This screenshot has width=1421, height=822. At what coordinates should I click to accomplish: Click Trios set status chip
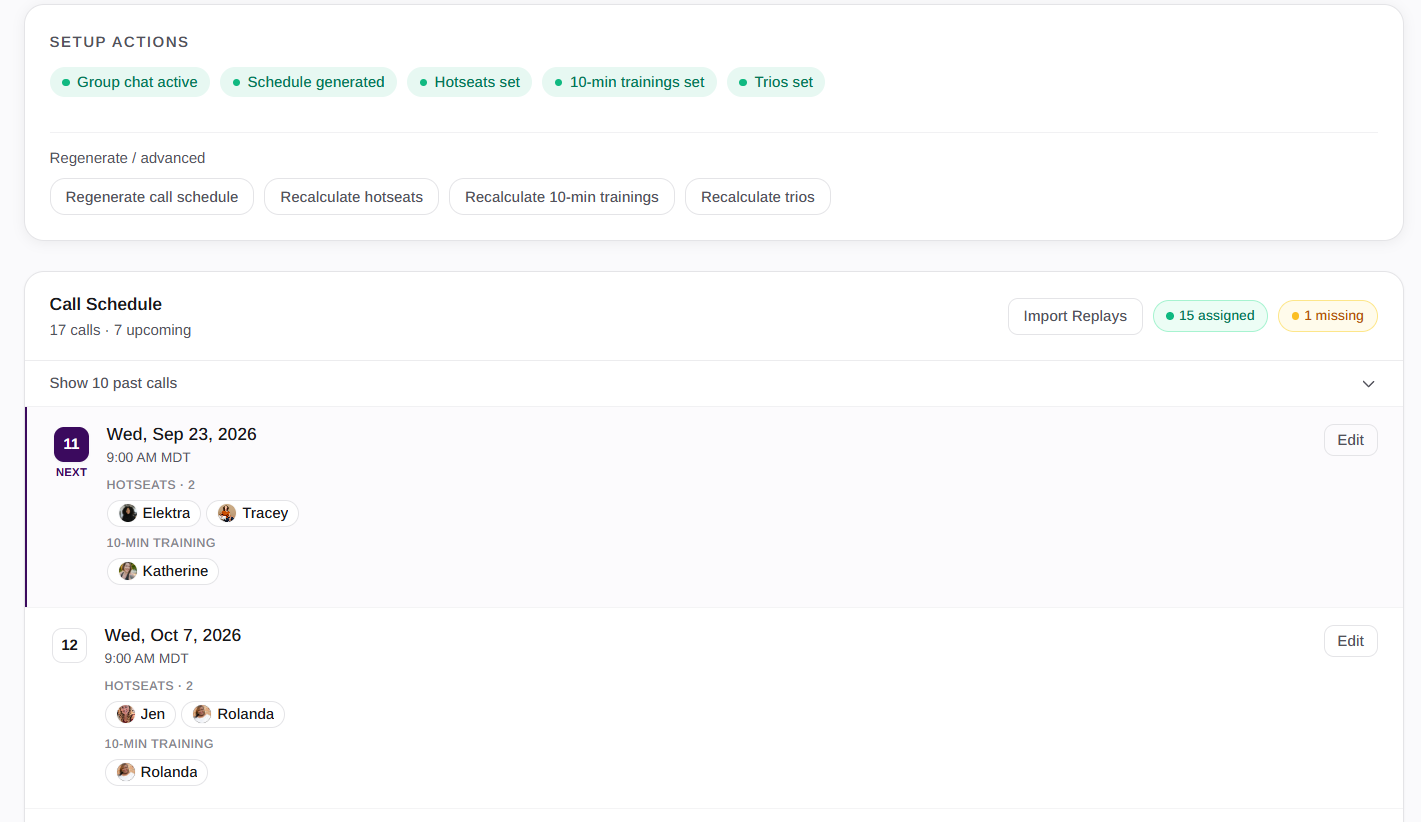(776, 82)
